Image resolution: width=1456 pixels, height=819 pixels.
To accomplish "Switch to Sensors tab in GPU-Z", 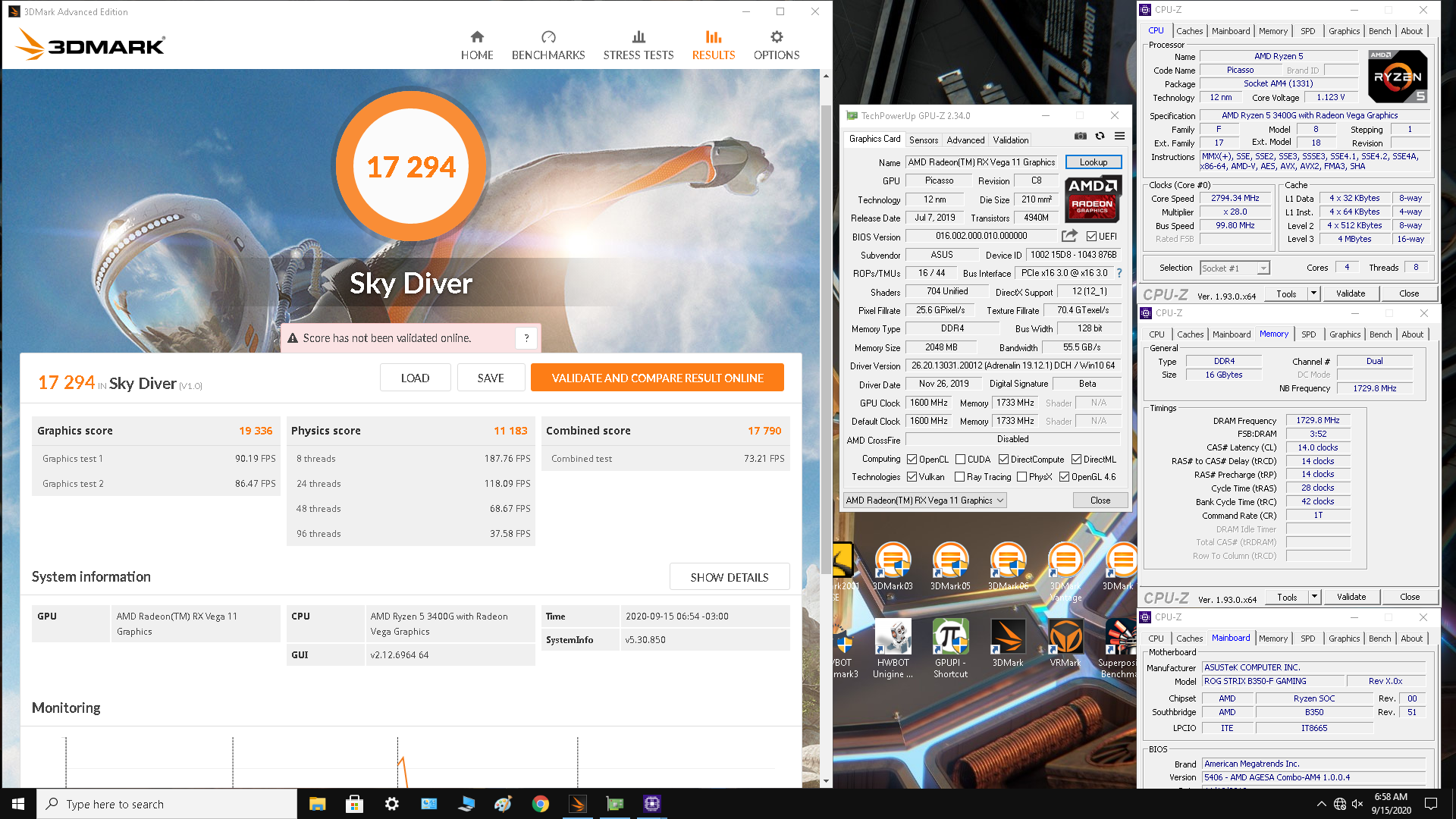I will (x=924, y=140).
